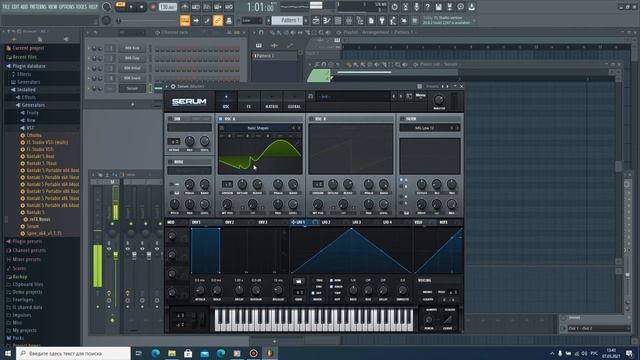Open File Explorer from taskbar
Image resolution: width=640 pixels, height=360 pixels.
coord(172,353)
